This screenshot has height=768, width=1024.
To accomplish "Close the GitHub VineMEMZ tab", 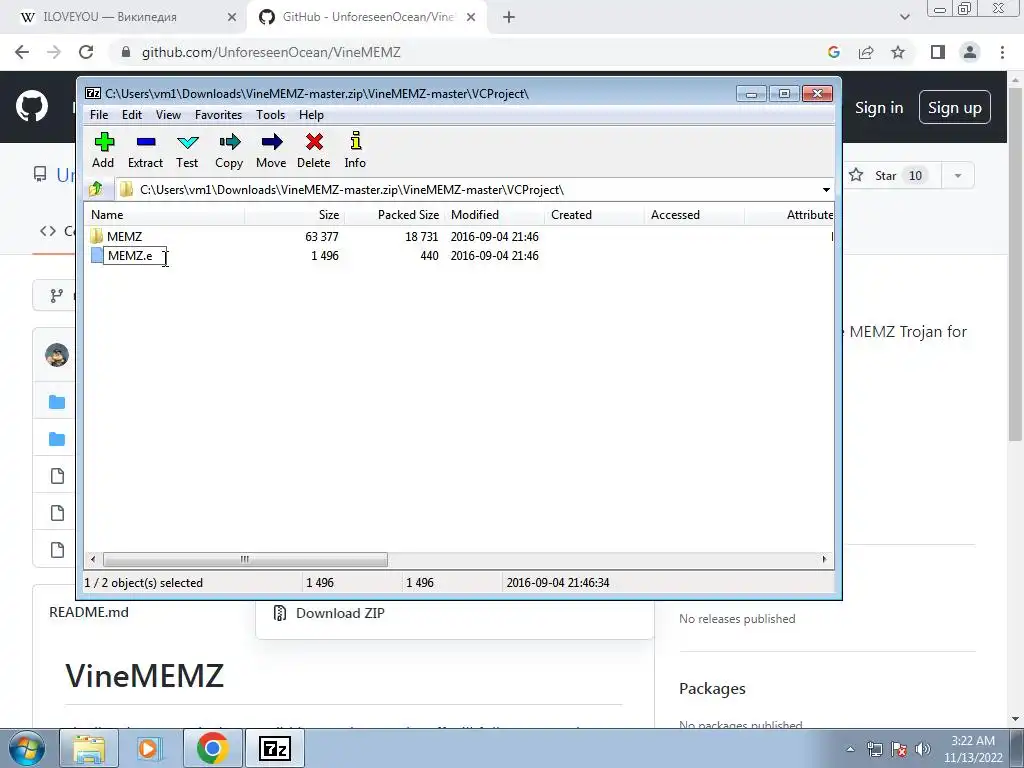I will (x=471, y=17).
